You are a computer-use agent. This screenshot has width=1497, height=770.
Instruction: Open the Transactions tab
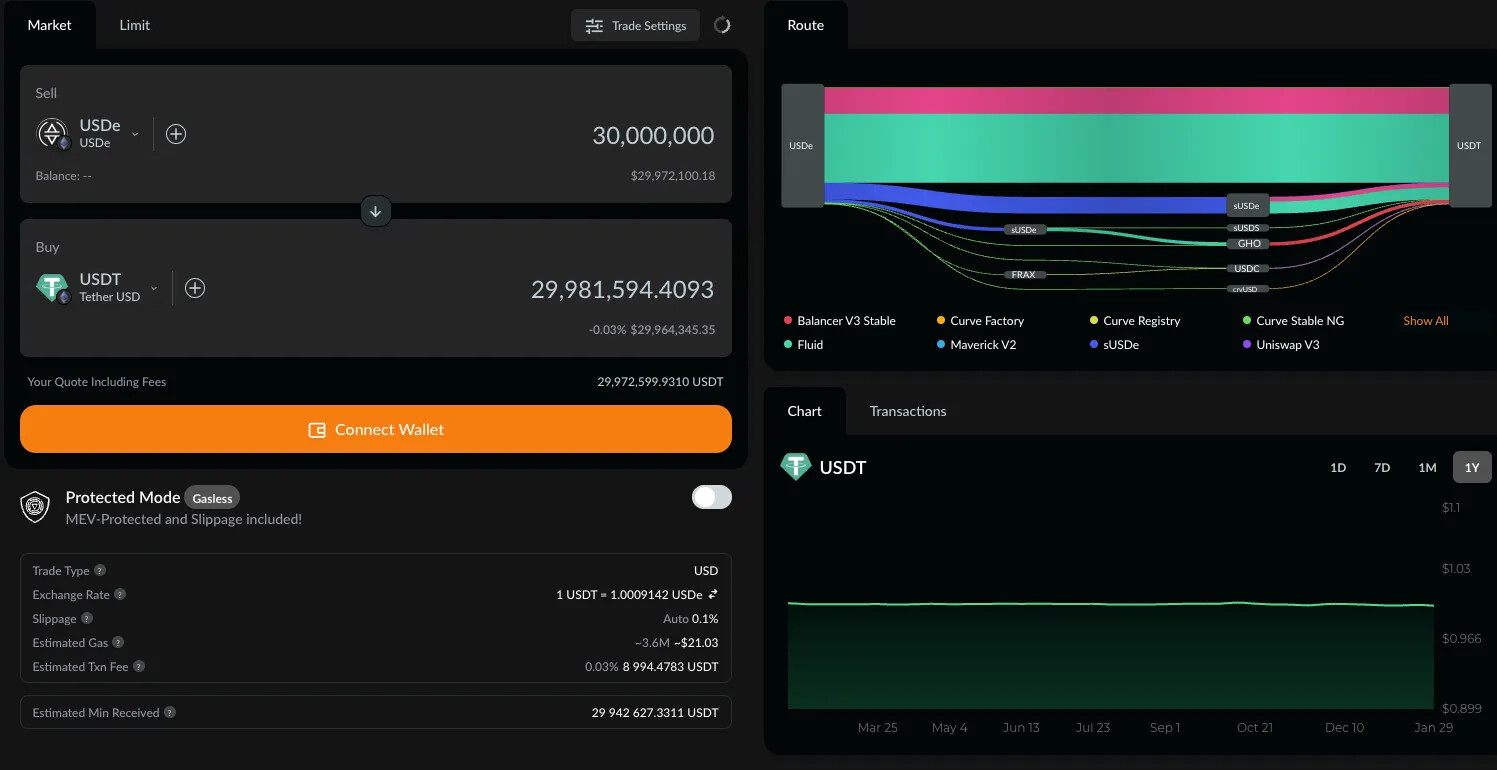pos(908,411)
